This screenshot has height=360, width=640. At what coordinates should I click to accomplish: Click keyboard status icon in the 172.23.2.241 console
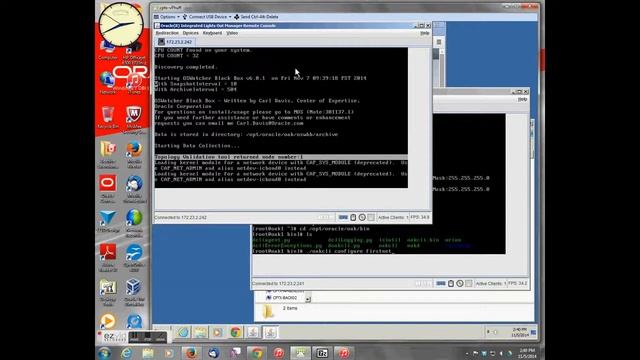pyautogui.click(x=441, y=283)
